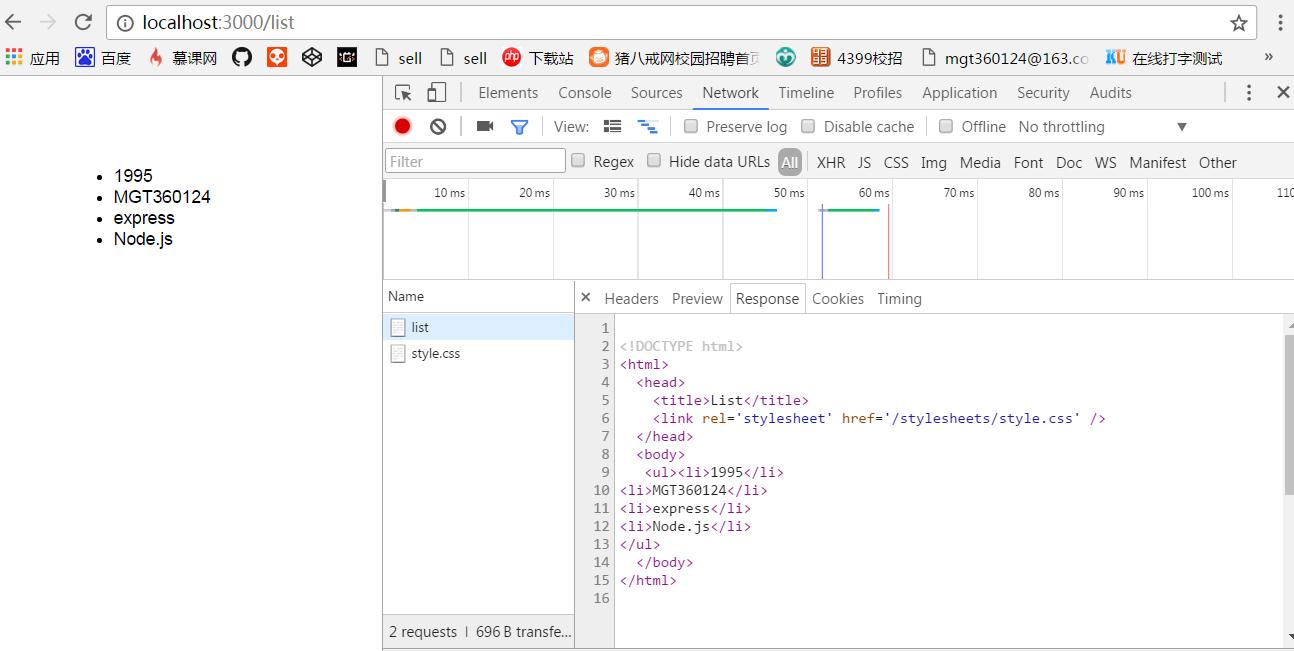Open the DevTools three-dot menu
Viewport: 1294px width, 651px height.
click(1248, 93)
